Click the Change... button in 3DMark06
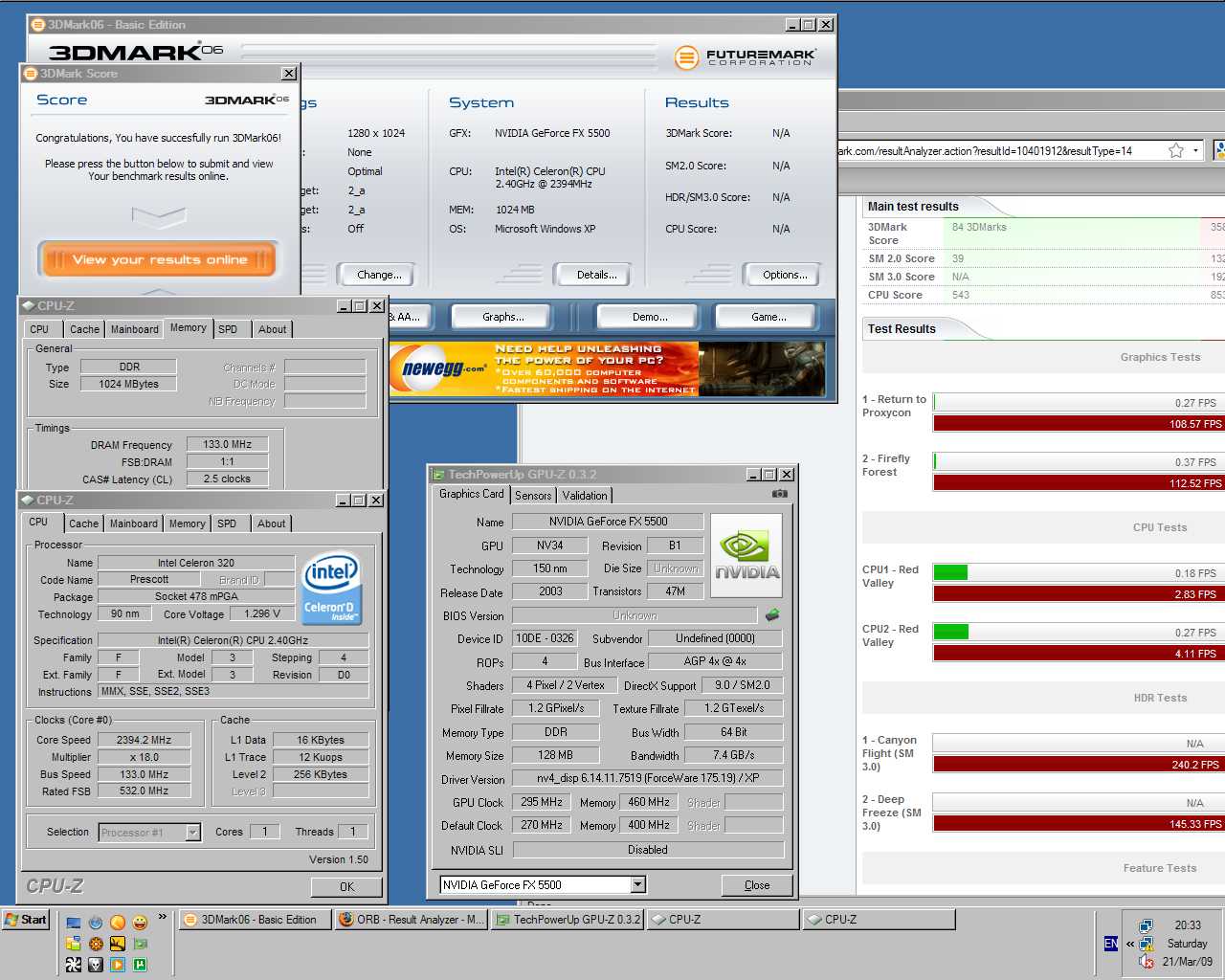1225x980 pixels. tap(377, 275)
